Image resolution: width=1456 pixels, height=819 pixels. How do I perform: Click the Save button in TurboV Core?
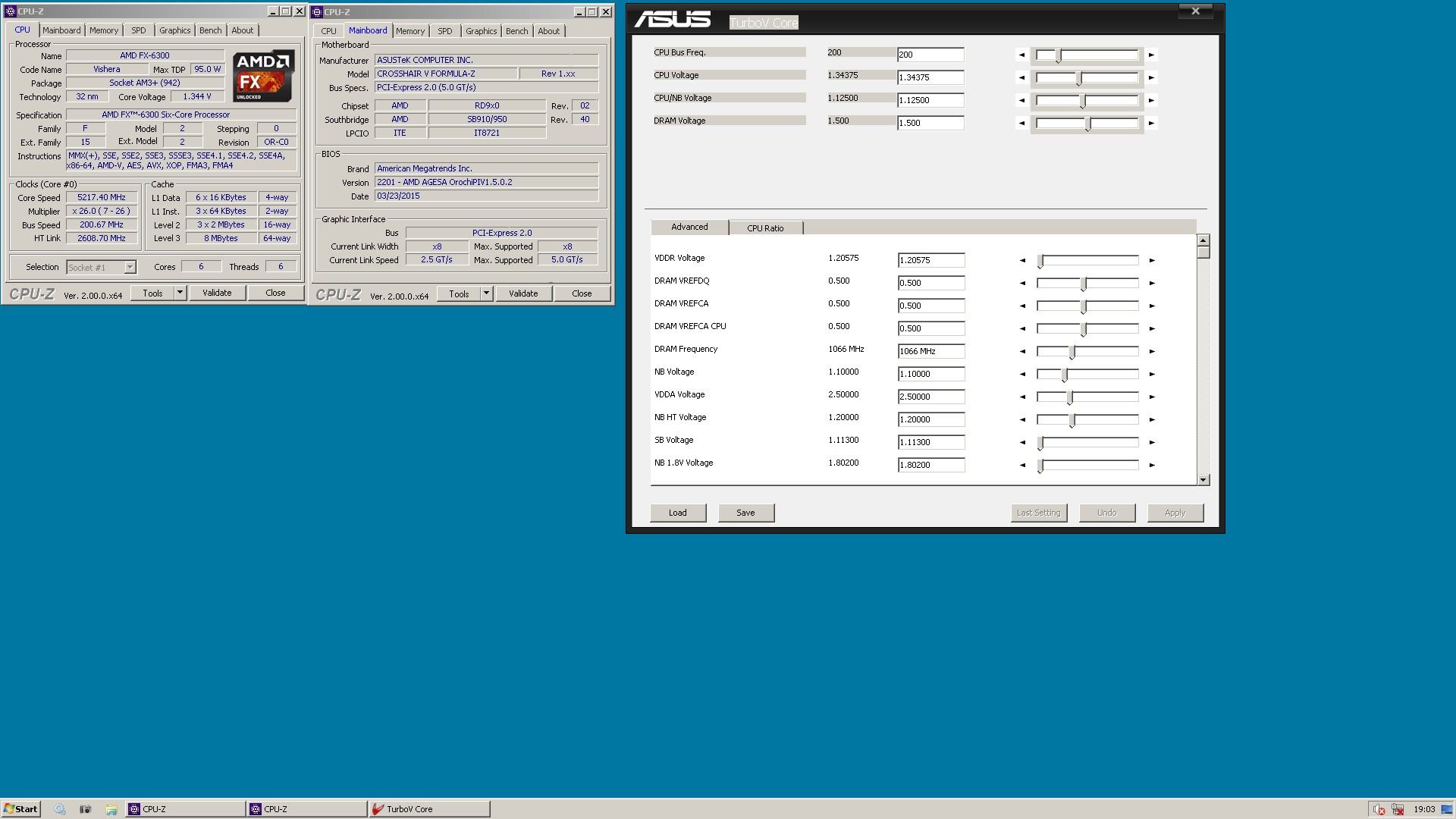[745, 513]
